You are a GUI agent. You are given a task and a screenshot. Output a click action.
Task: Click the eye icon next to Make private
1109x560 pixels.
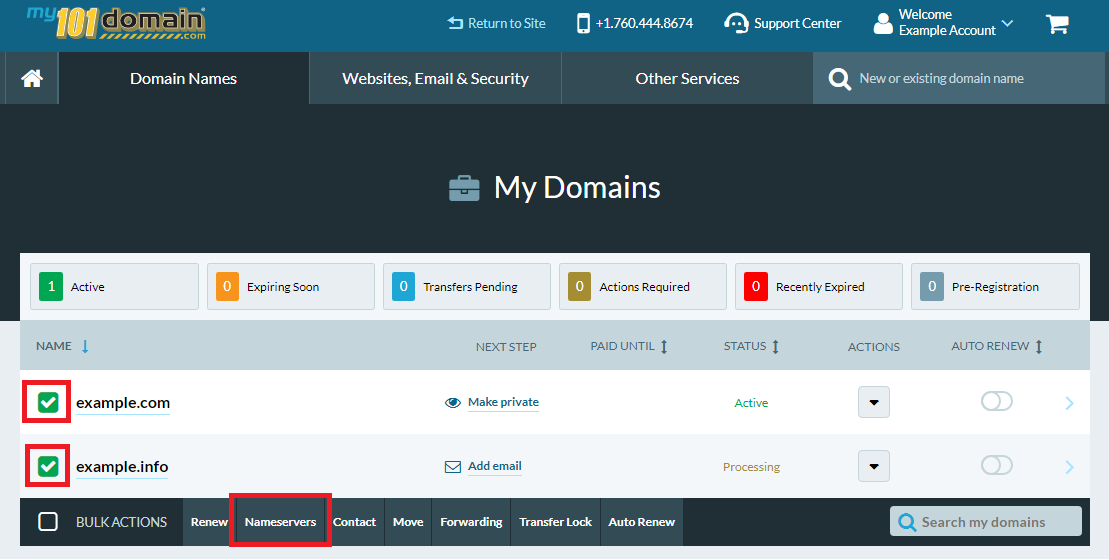tap(453, 403)
